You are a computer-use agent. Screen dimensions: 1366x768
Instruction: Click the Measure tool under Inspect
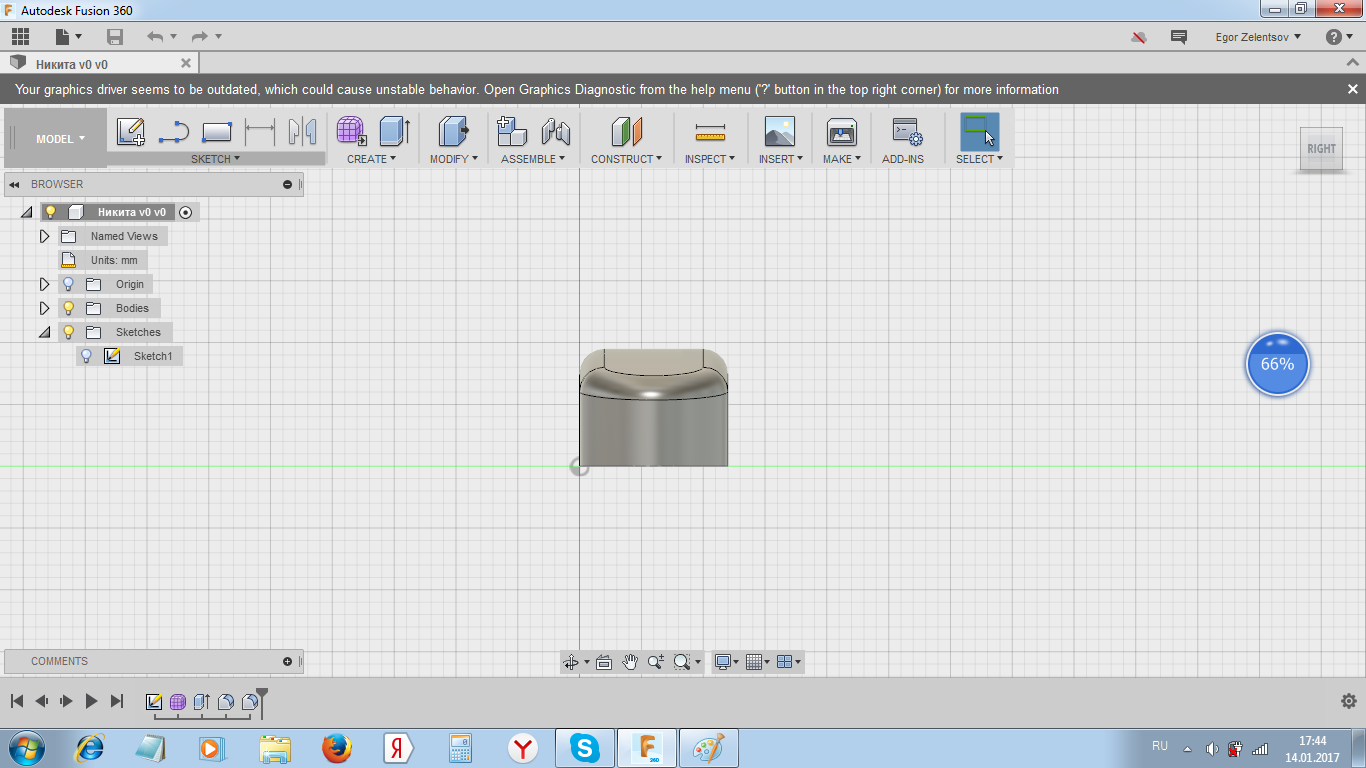[710, 132]
